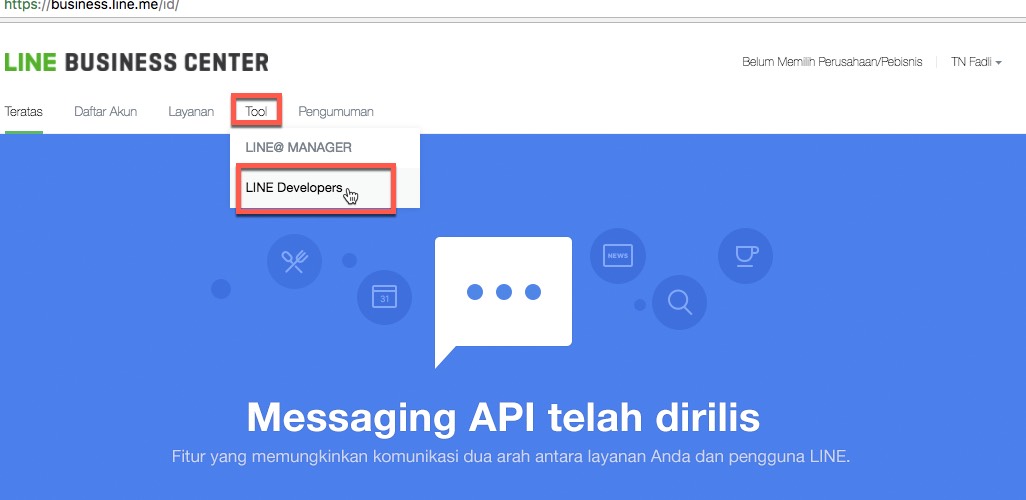The image size is (1026, 500).
Task: Click the coffee cup icon
Action: pos(745,256)
